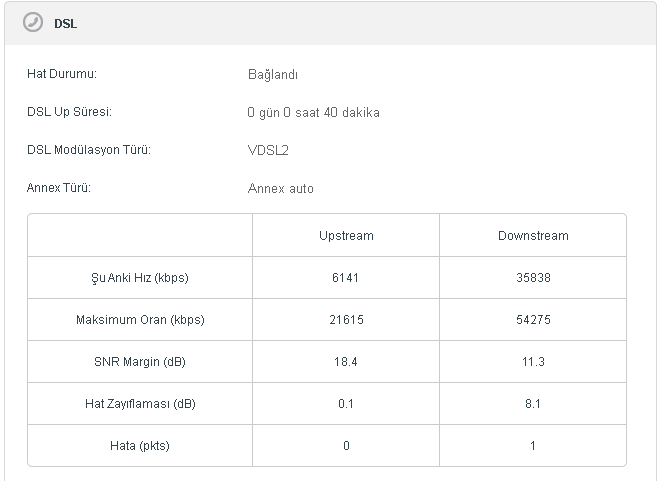Click downstream maximum rate value 54275

(533, 320)
